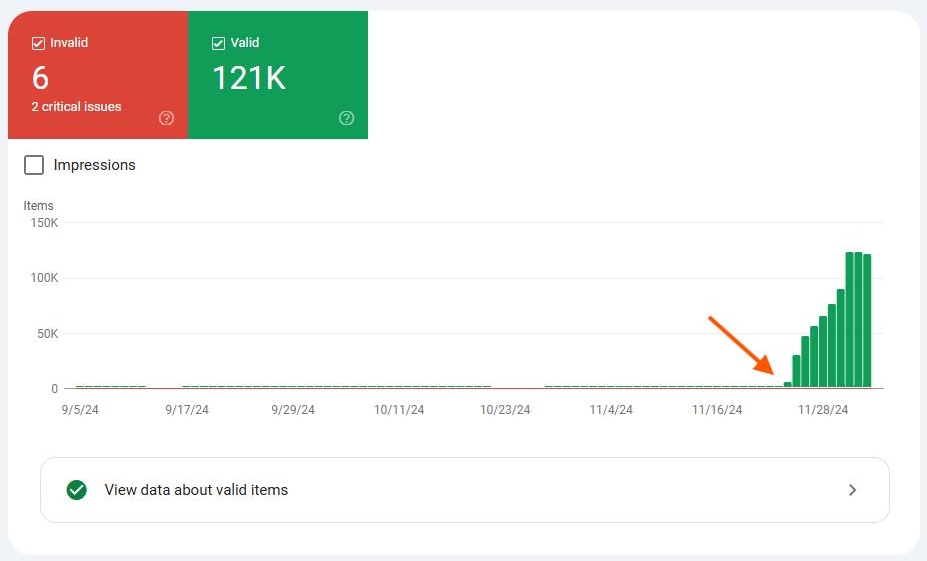Image resolution: width=927 pixels, height=561 pixels.
Task: Select the Valid 121K count
Action: coord(248,78)
